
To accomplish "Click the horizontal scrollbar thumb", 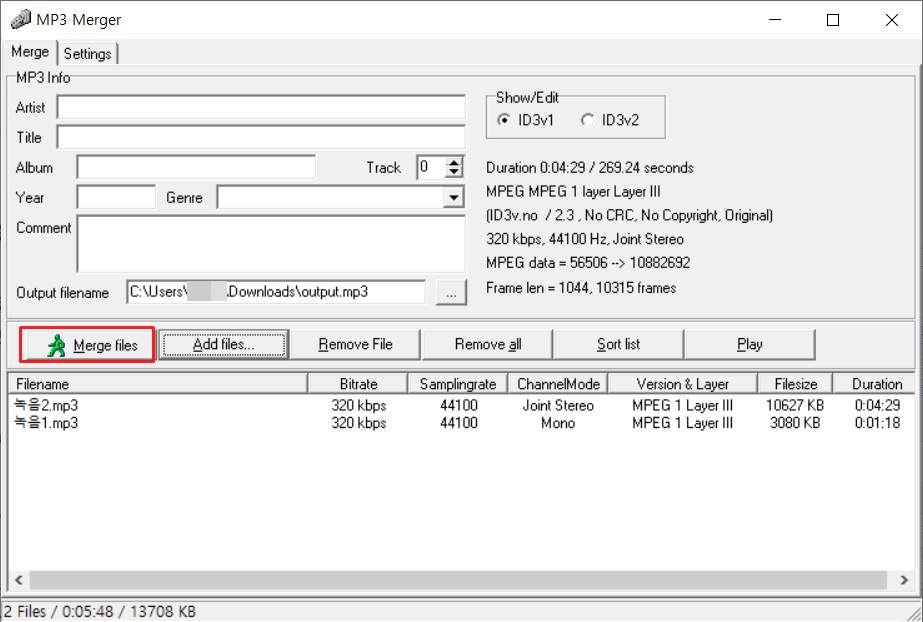I will (458, 580).
